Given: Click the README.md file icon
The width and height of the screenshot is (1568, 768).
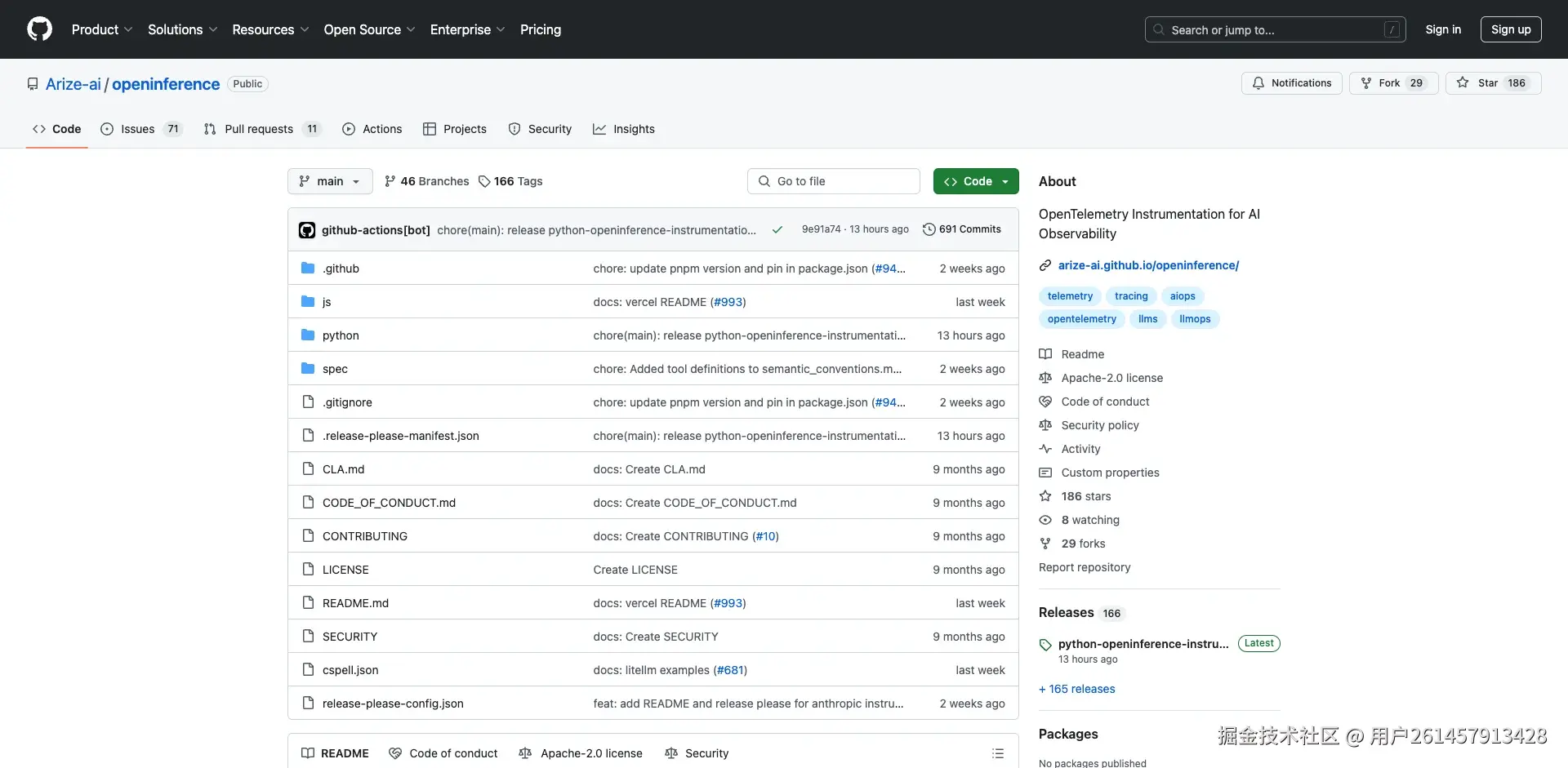Looking at the screenshot, I should [308, 603].
